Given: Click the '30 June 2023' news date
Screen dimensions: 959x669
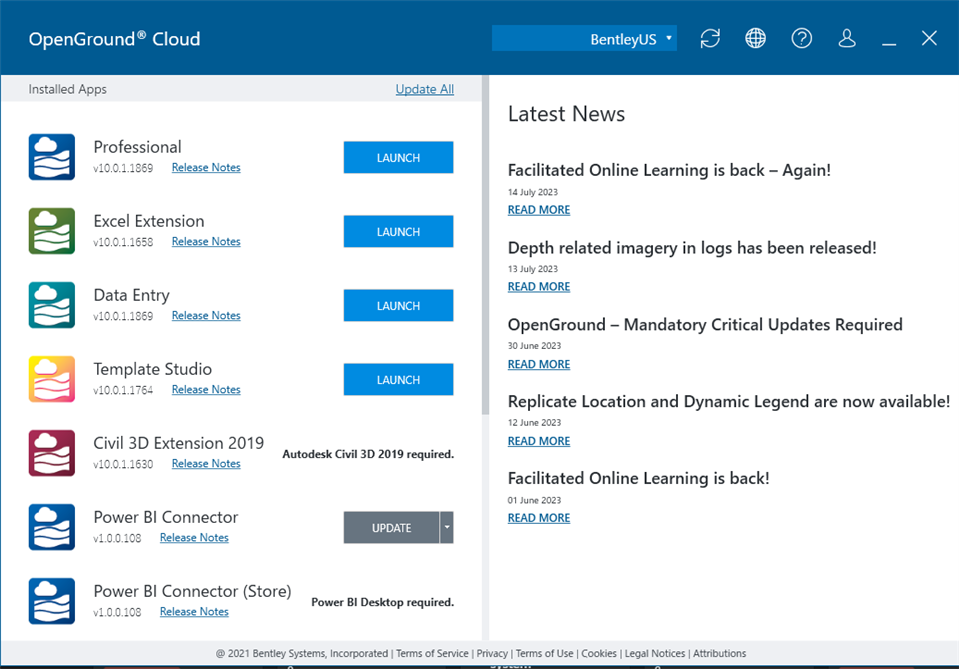Looking at the screenshot, I should tap(534, 346).
